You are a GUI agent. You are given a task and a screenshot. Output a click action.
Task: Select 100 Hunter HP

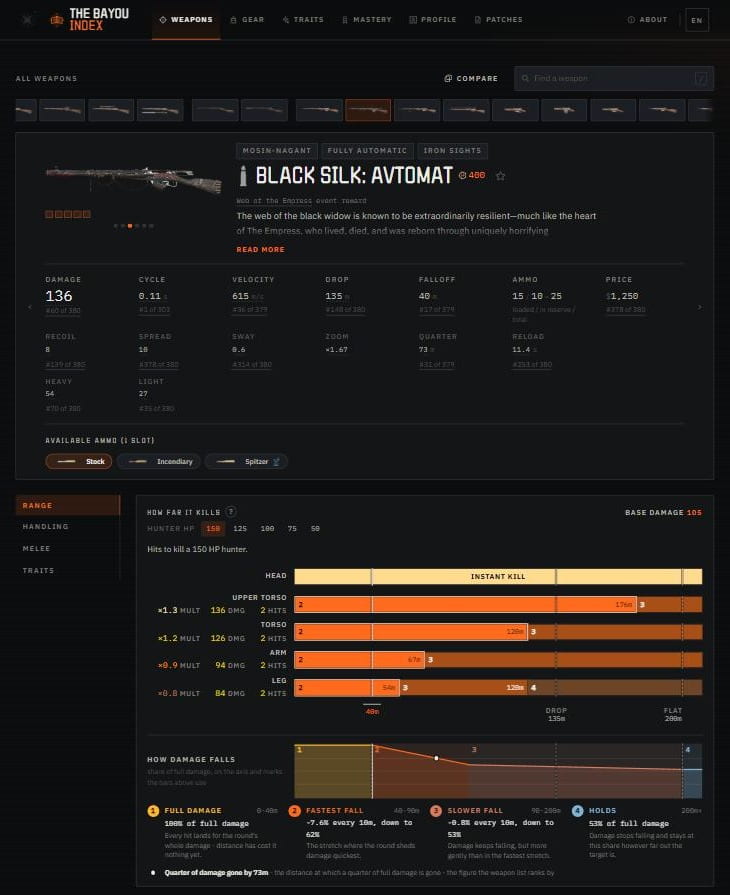(267, 529)
